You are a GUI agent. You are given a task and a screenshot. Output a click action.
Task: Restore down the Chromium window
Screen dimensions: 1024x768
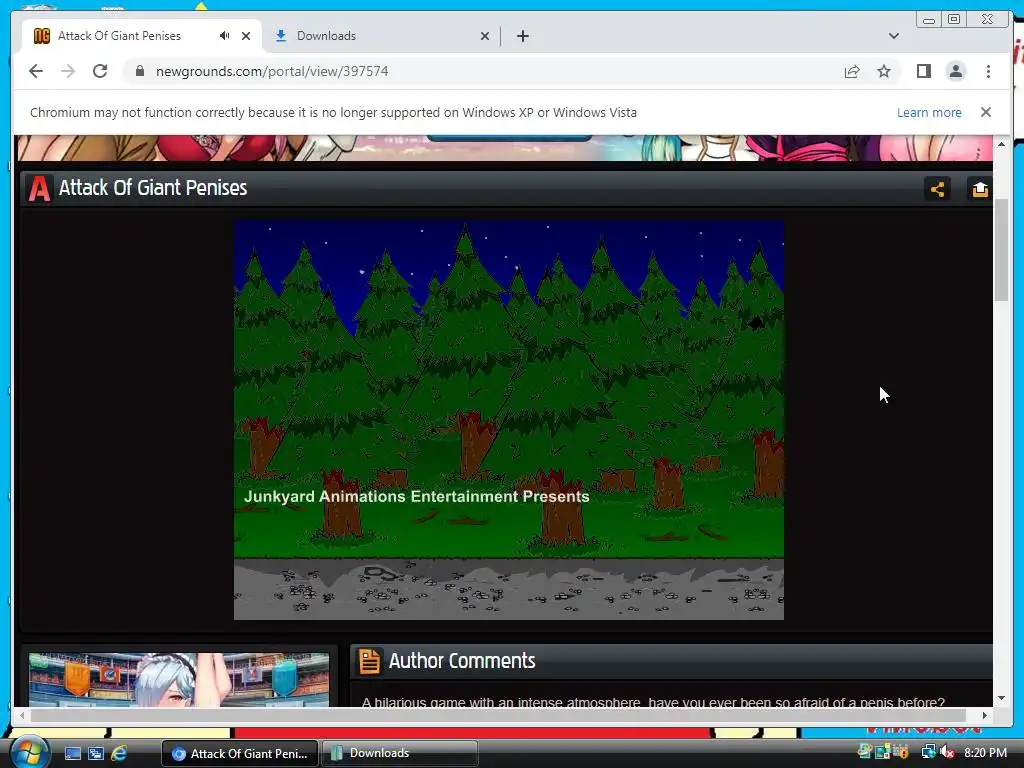pos(953,20)
